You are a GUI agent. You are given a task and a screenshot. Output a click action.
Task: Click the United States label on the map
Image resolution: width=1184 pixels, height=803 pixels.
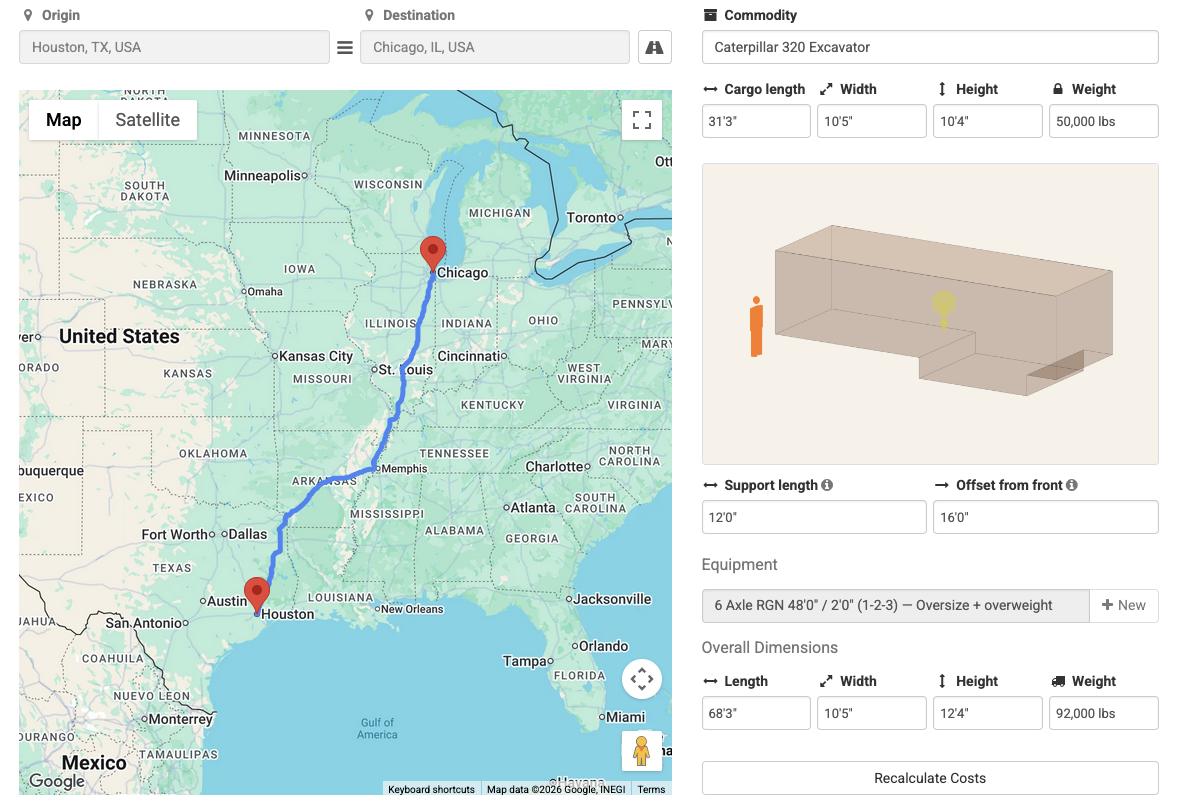(119, 336)
